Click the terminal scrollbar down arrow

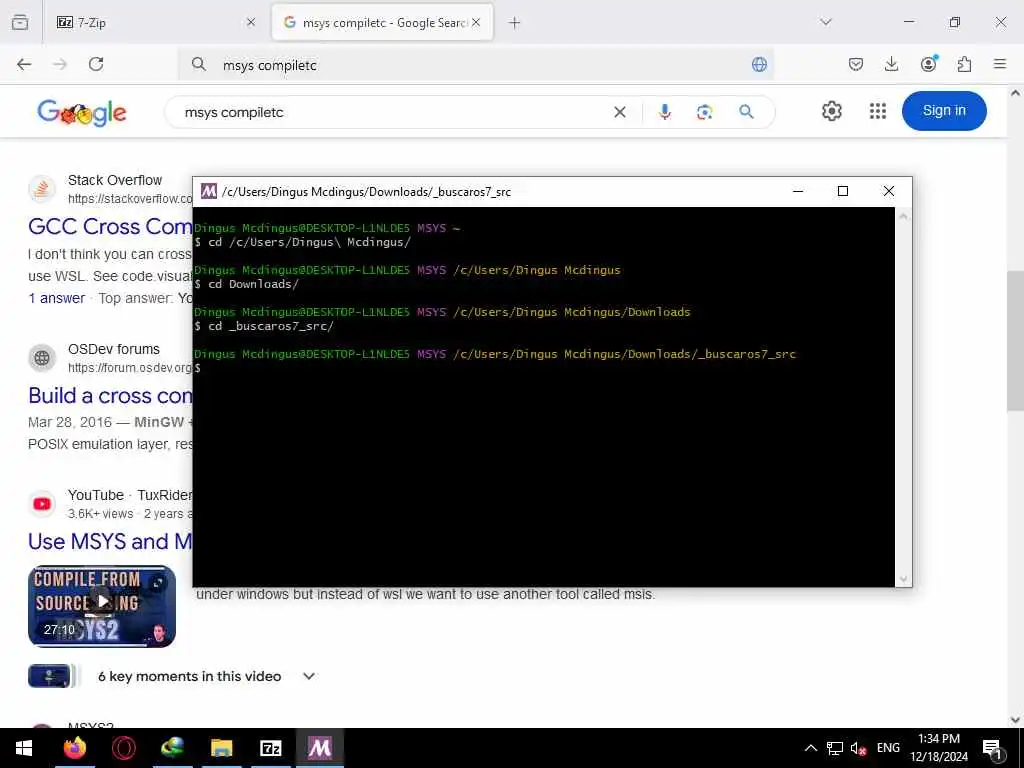point(903,579)
